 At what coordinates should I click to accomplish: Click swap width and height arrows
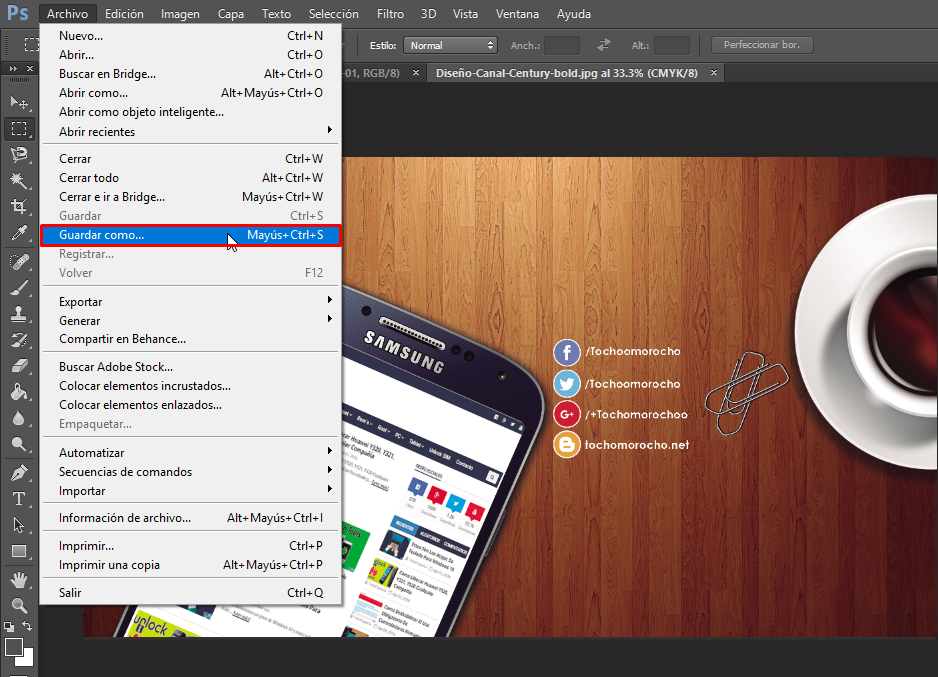pyautogui.click(x=604, y=45)
